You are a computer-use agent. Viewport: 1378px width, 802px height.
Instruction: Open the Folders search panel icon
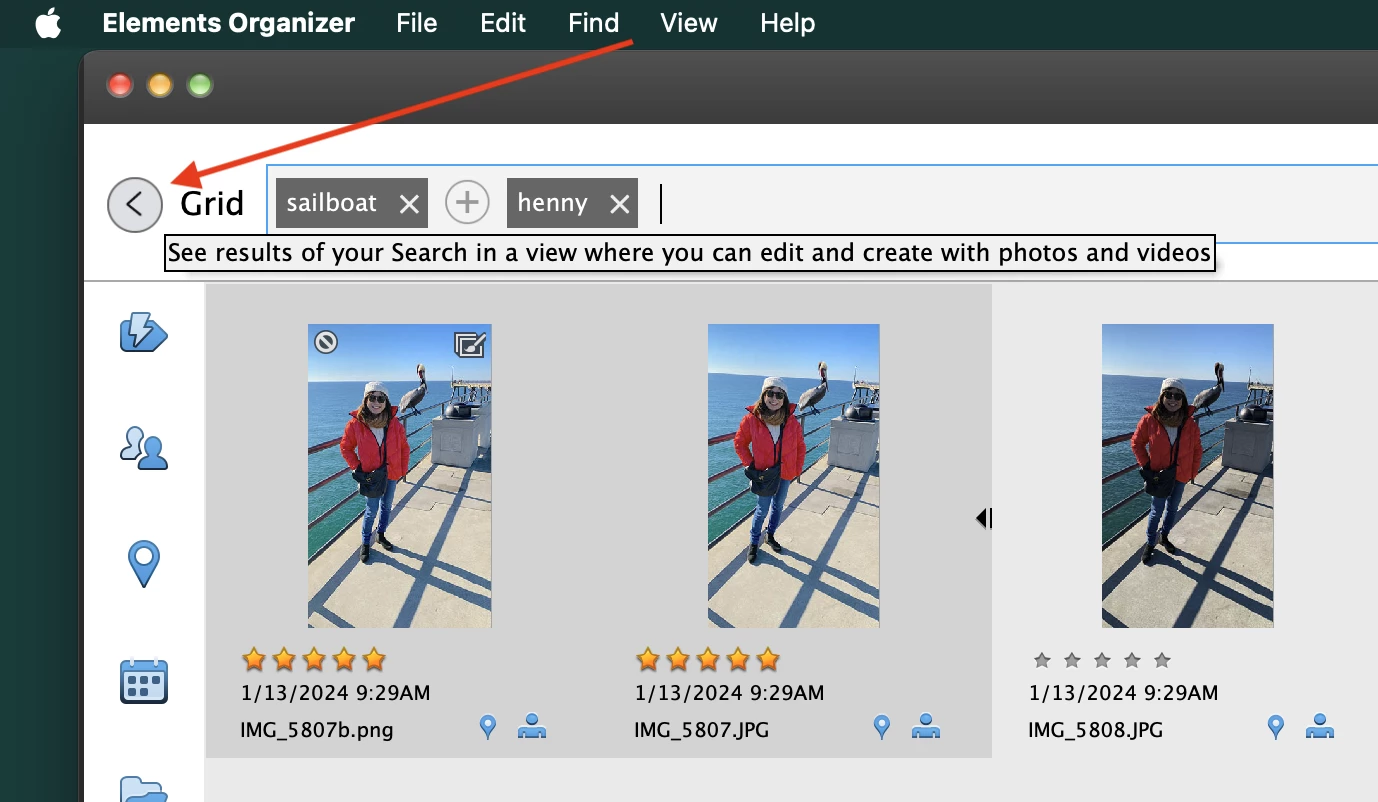click(144, 789)
